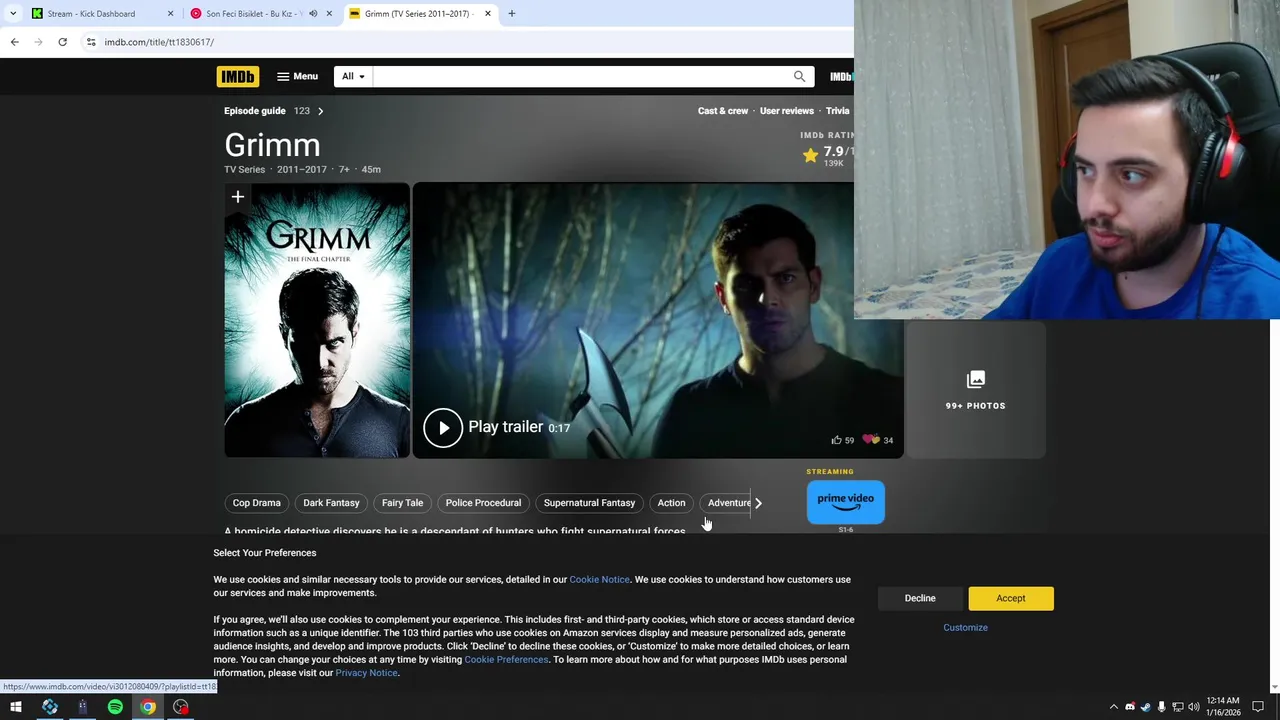The image size is (1280, 720).
Task: Accept the cookie preferences
Action: point(1011,598)
